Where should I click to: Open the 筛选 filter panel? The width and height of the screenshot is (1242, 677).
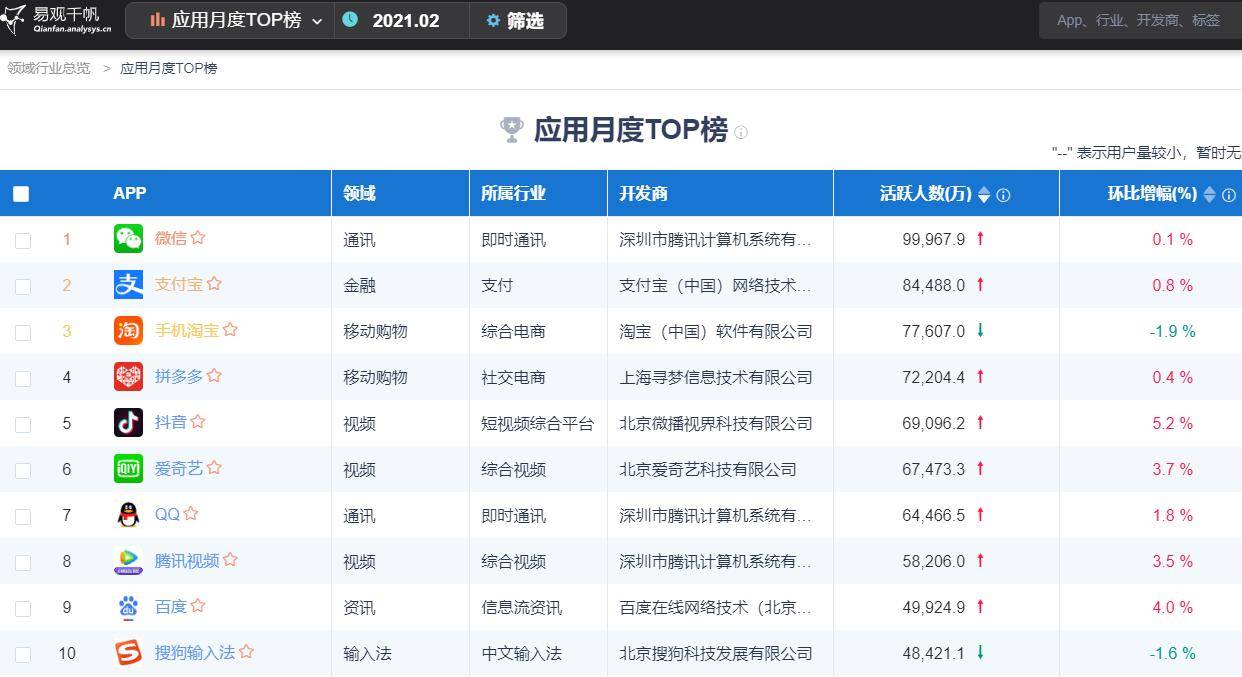(x=517, y=20)
